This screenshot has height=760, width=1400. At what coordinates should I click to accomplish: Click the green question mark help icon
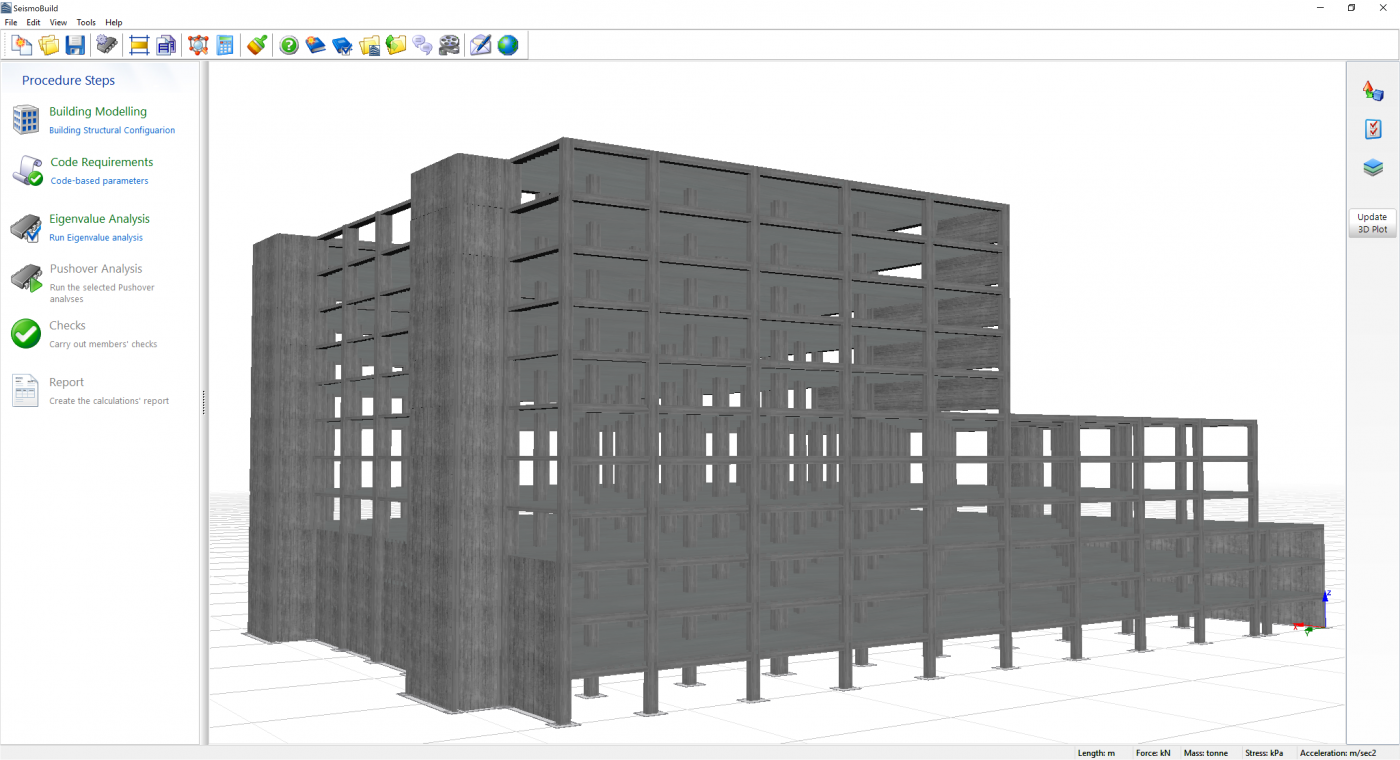[x=289, y=45]
